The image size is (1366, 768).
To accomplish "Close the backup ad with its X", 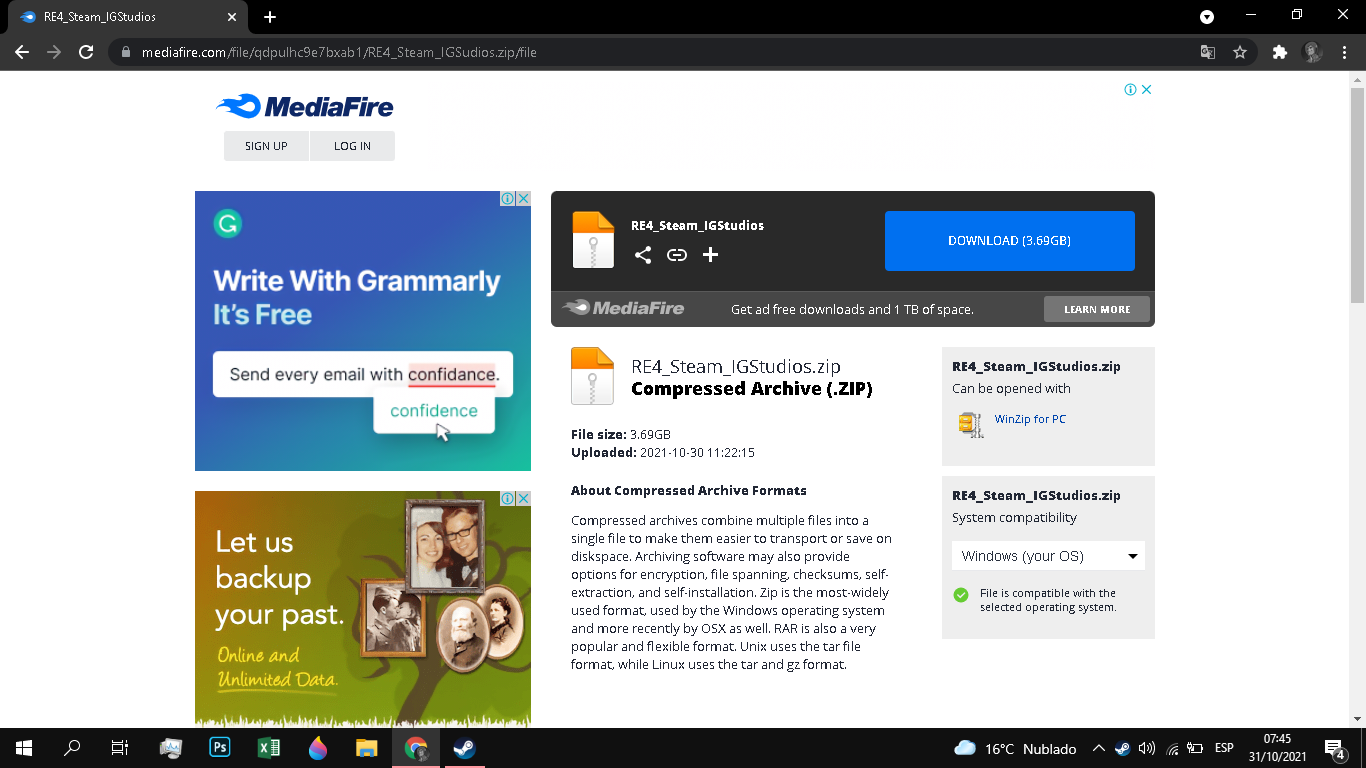I will [523, 498].
